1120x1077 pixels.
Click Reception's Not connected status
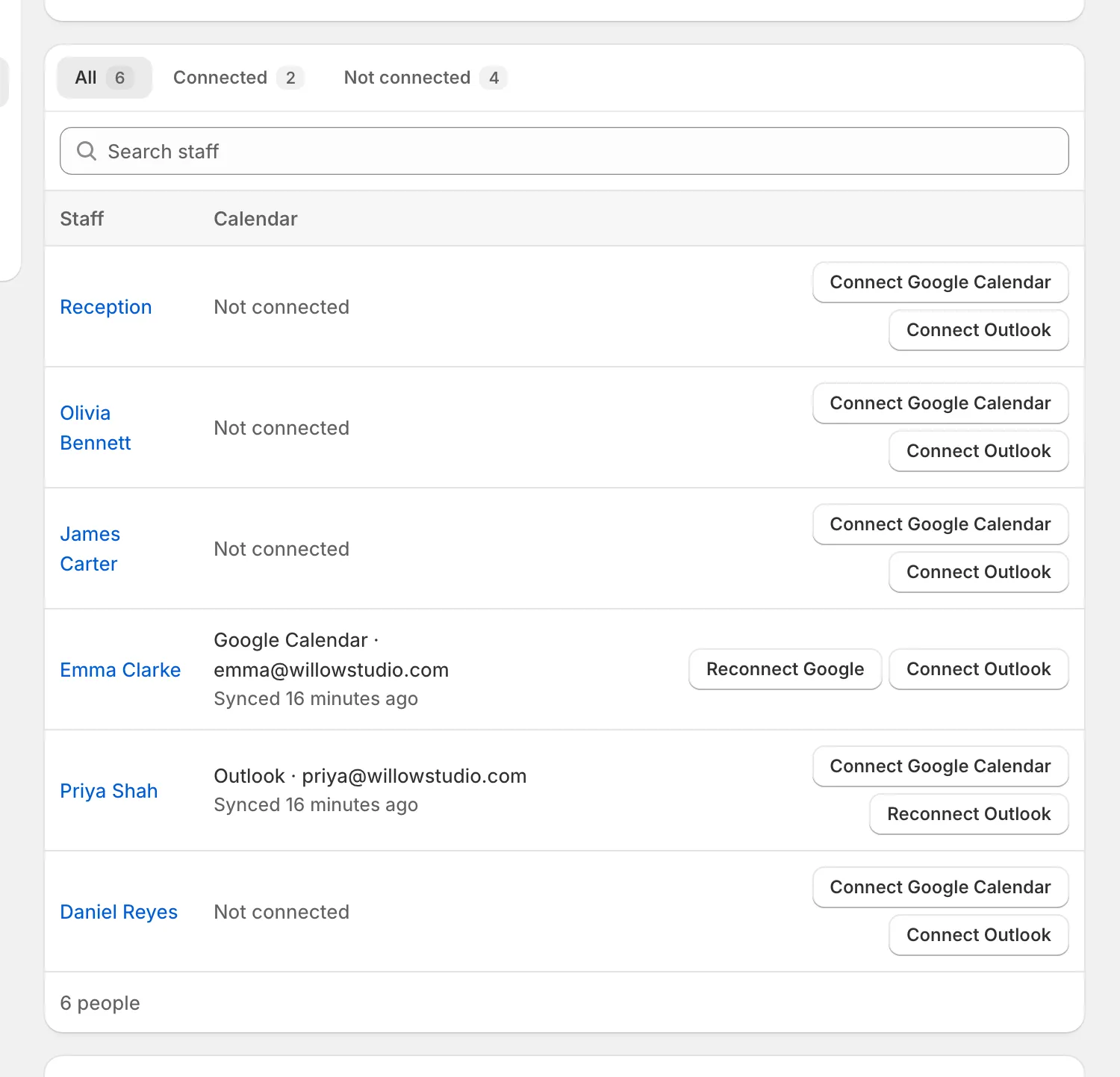281,307
